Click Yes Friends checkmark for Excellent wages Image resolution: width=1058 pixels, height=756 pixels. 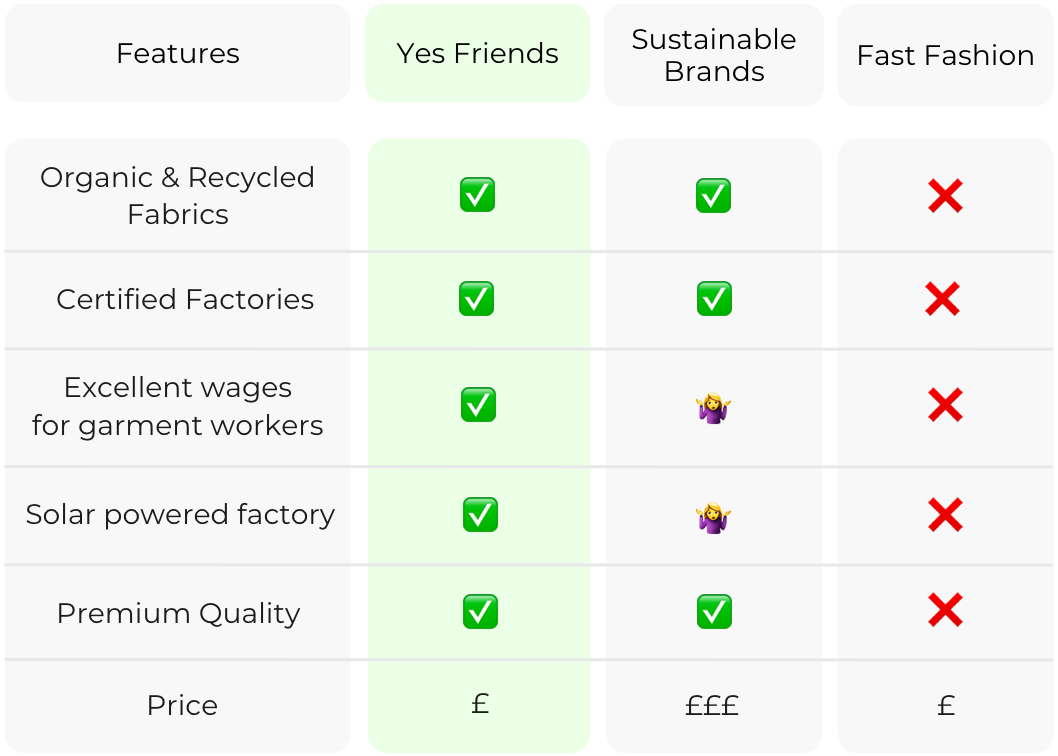pos(478,404)
